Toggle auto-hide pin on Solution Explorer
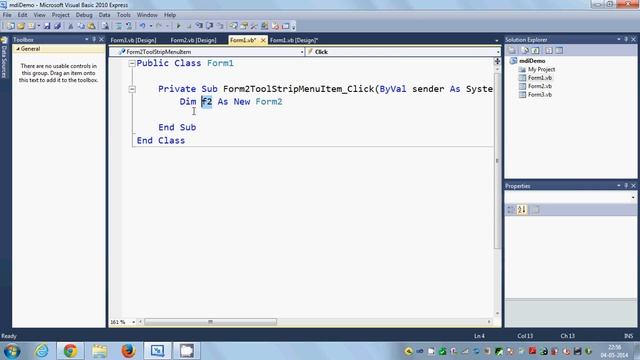The width and height of the screenshot is (640, 360). (x=626, y=40)
